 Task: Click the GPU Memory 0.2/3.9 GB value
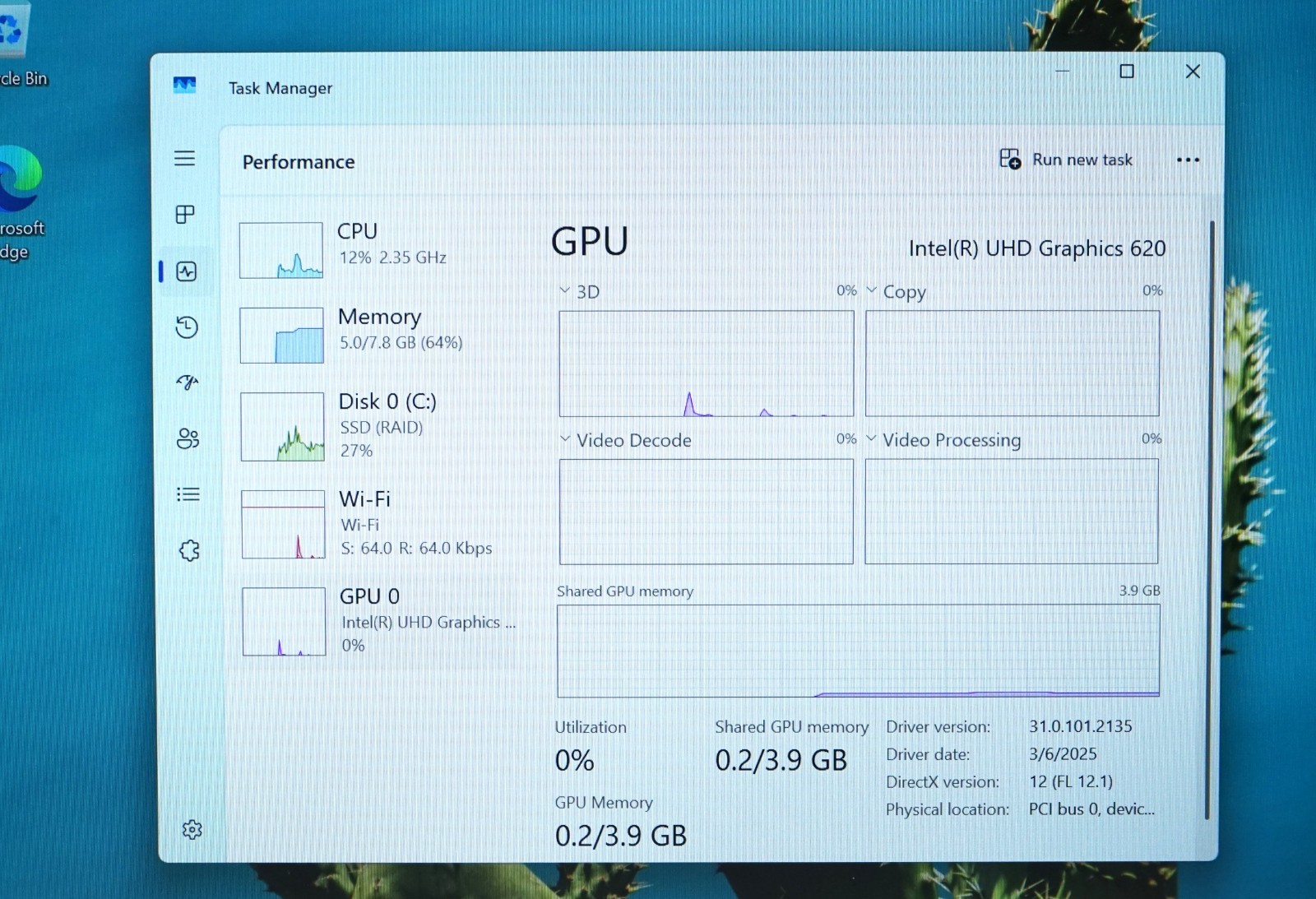click(621, 836)
